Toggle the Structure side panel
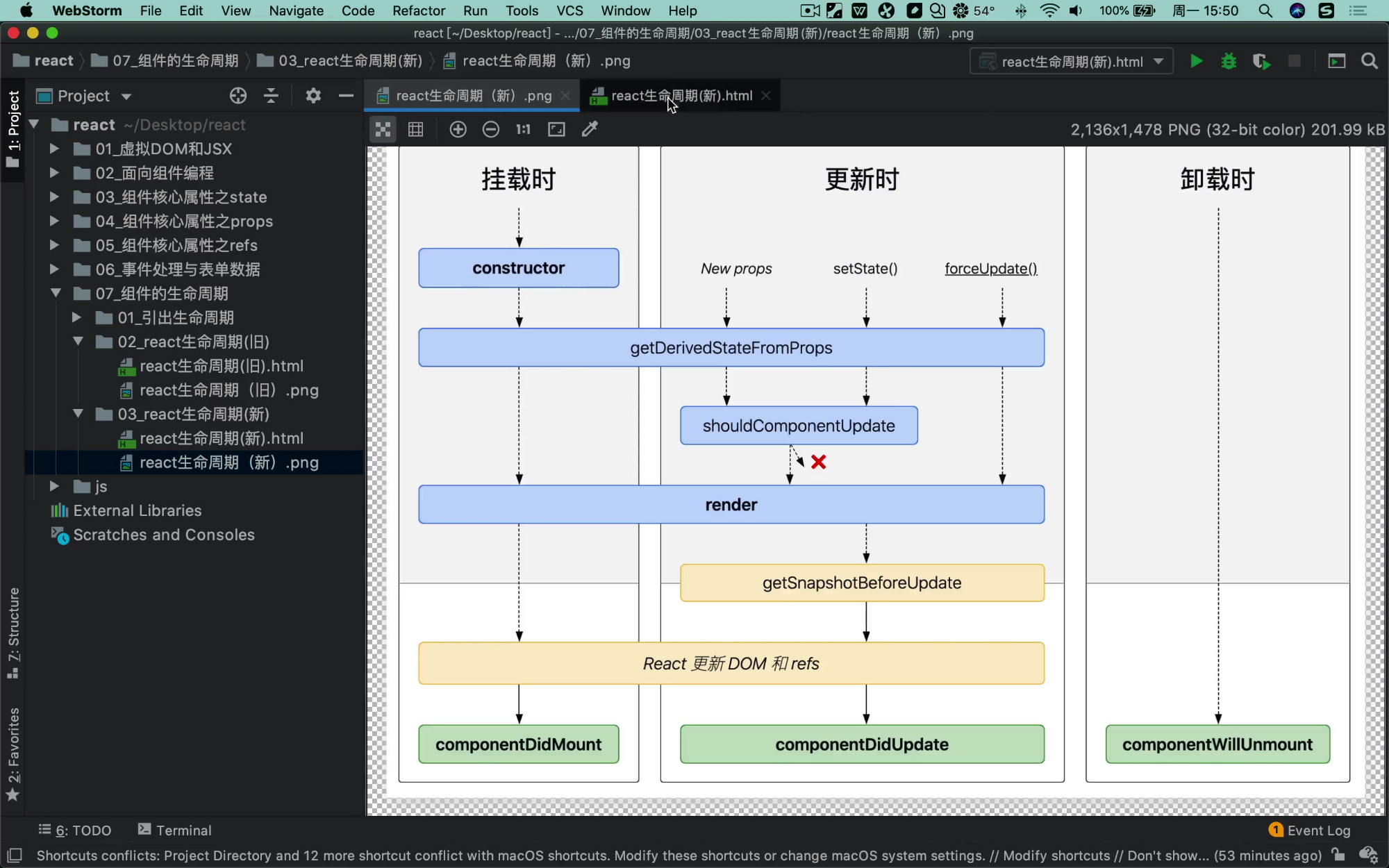1389x868 pixels. [13, 631]
